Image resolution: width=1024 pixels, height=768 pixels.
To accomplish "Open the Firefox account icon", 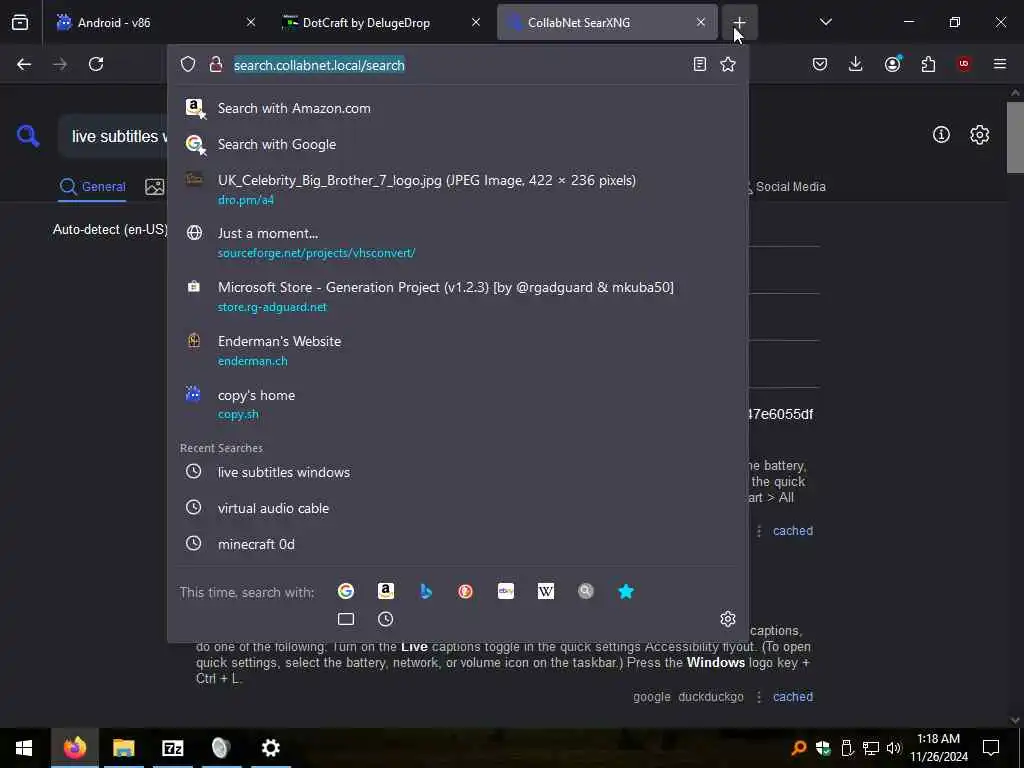I will coord(892,64).
